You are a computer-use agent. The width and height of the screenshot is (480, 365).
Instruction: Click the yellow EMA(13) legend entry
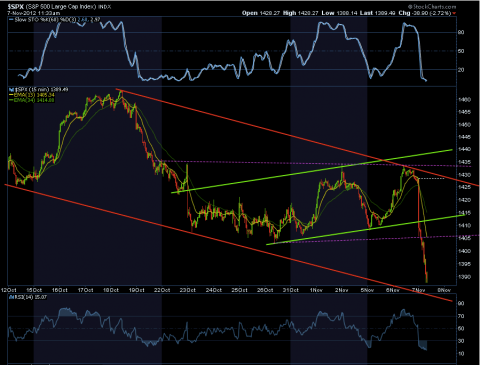click(x=32, y=95)
